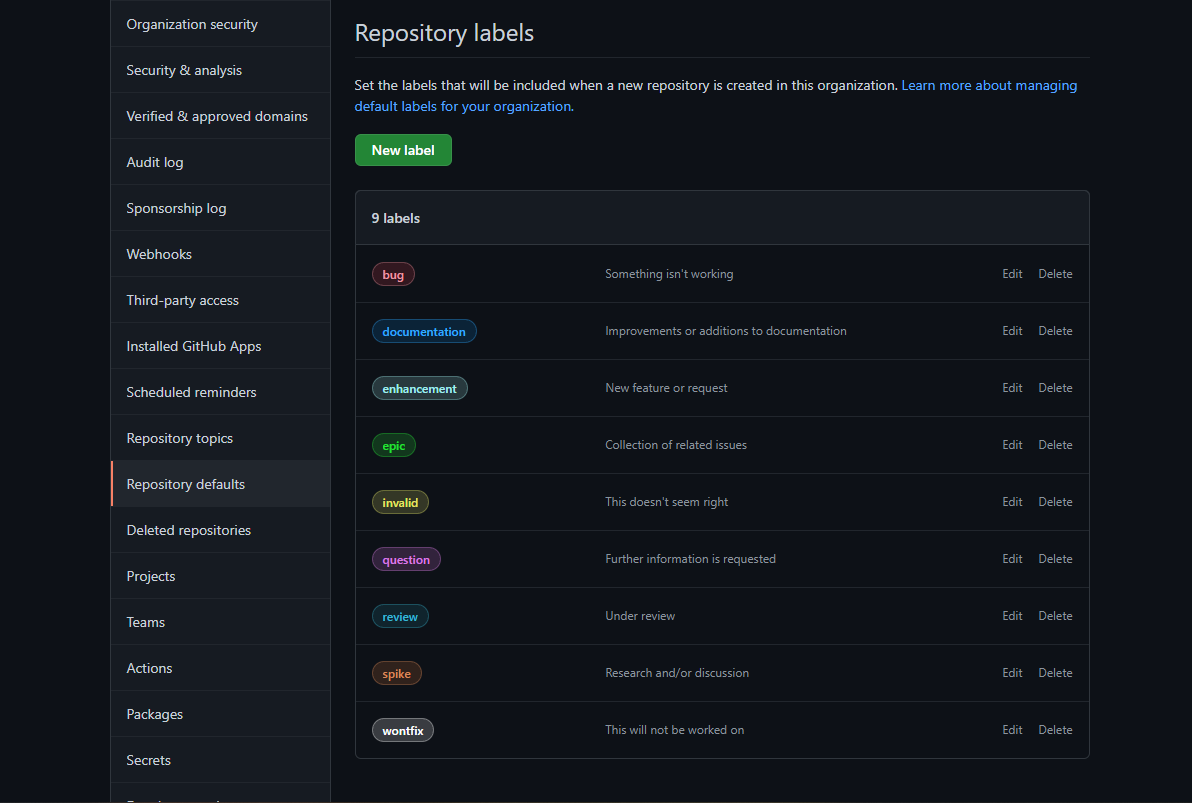Screen dimensions: 1192x803
Task: Delete the bug label
Action: 1055,274
